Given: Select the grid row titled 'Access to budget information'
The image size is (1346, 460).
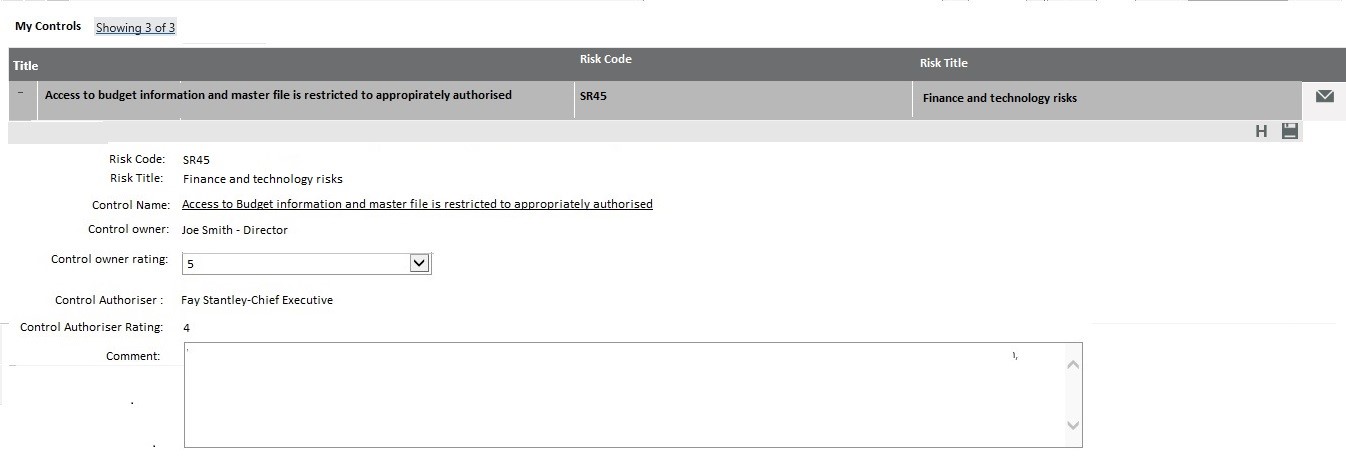Looking at the screenshot, I should (655, 100).
